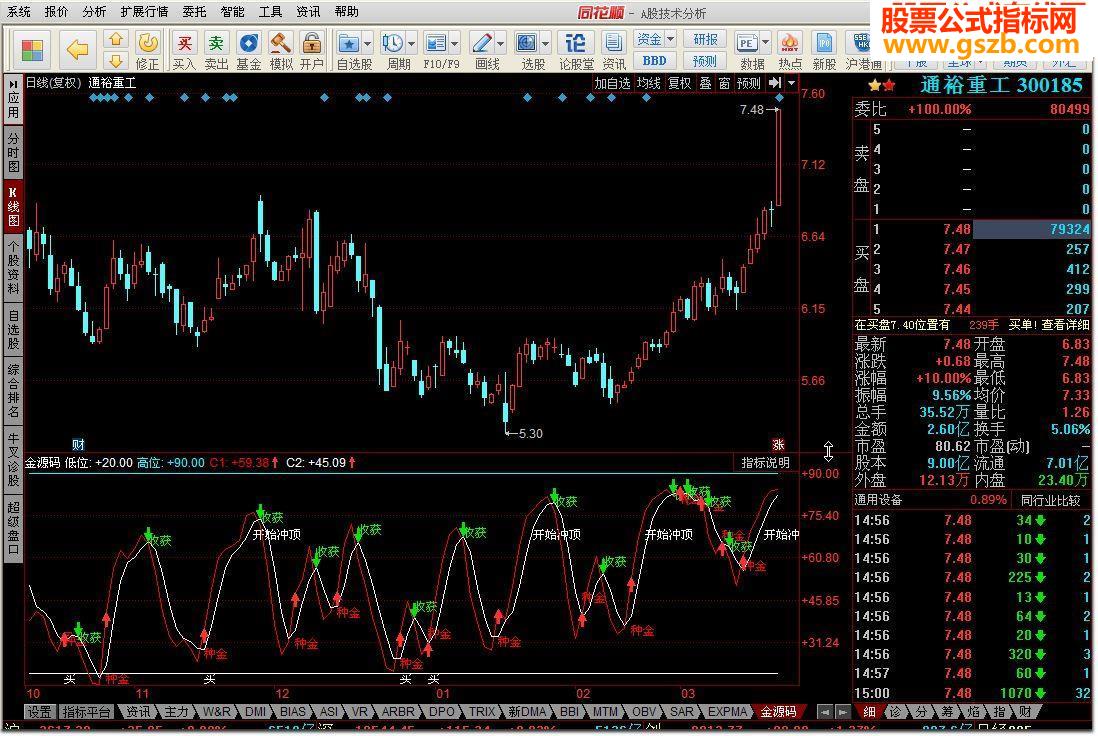The height and width of the screenshot is (736, 1098).
Task: Click the gold star beside 通裕重工 300185
Action: [875, 85]
